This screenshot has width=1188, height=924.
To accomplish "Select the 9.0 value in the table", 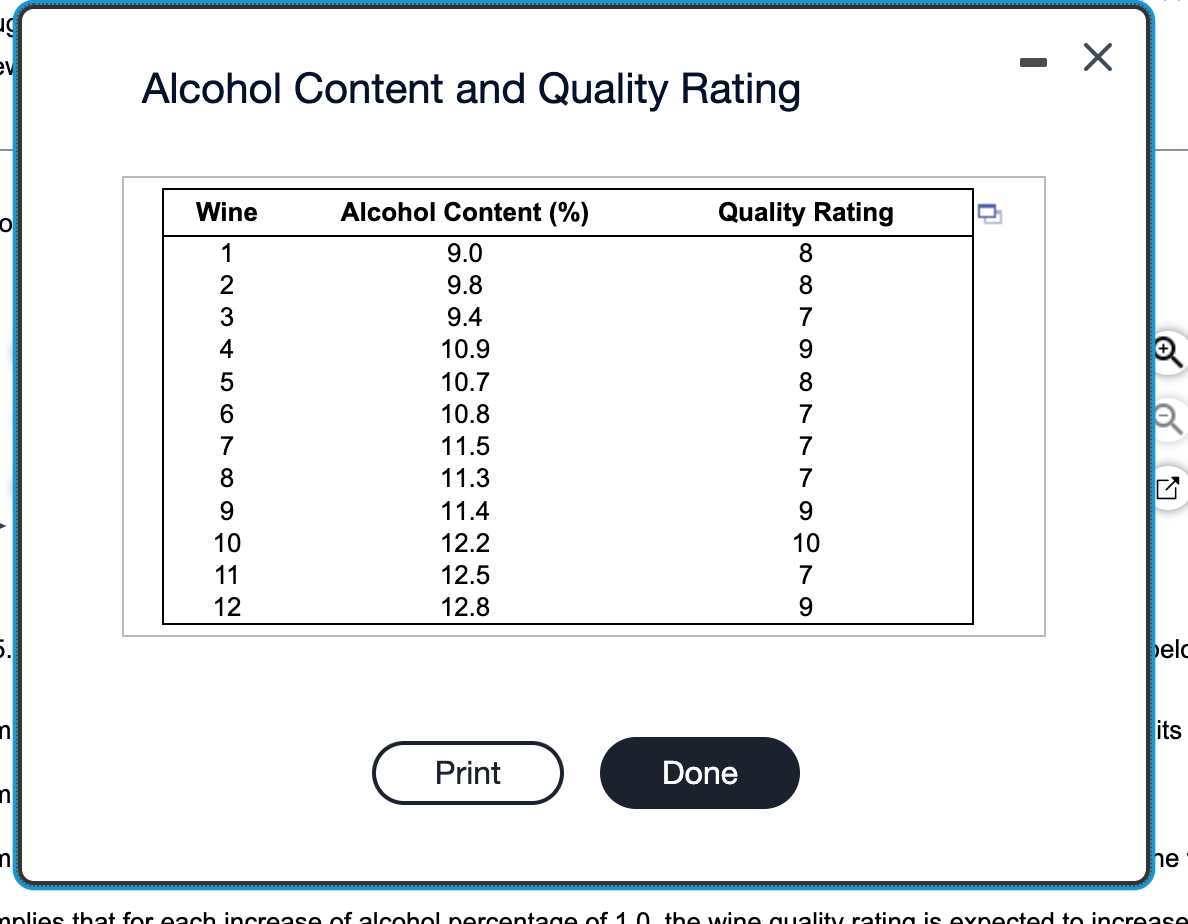I will [465, 253].
